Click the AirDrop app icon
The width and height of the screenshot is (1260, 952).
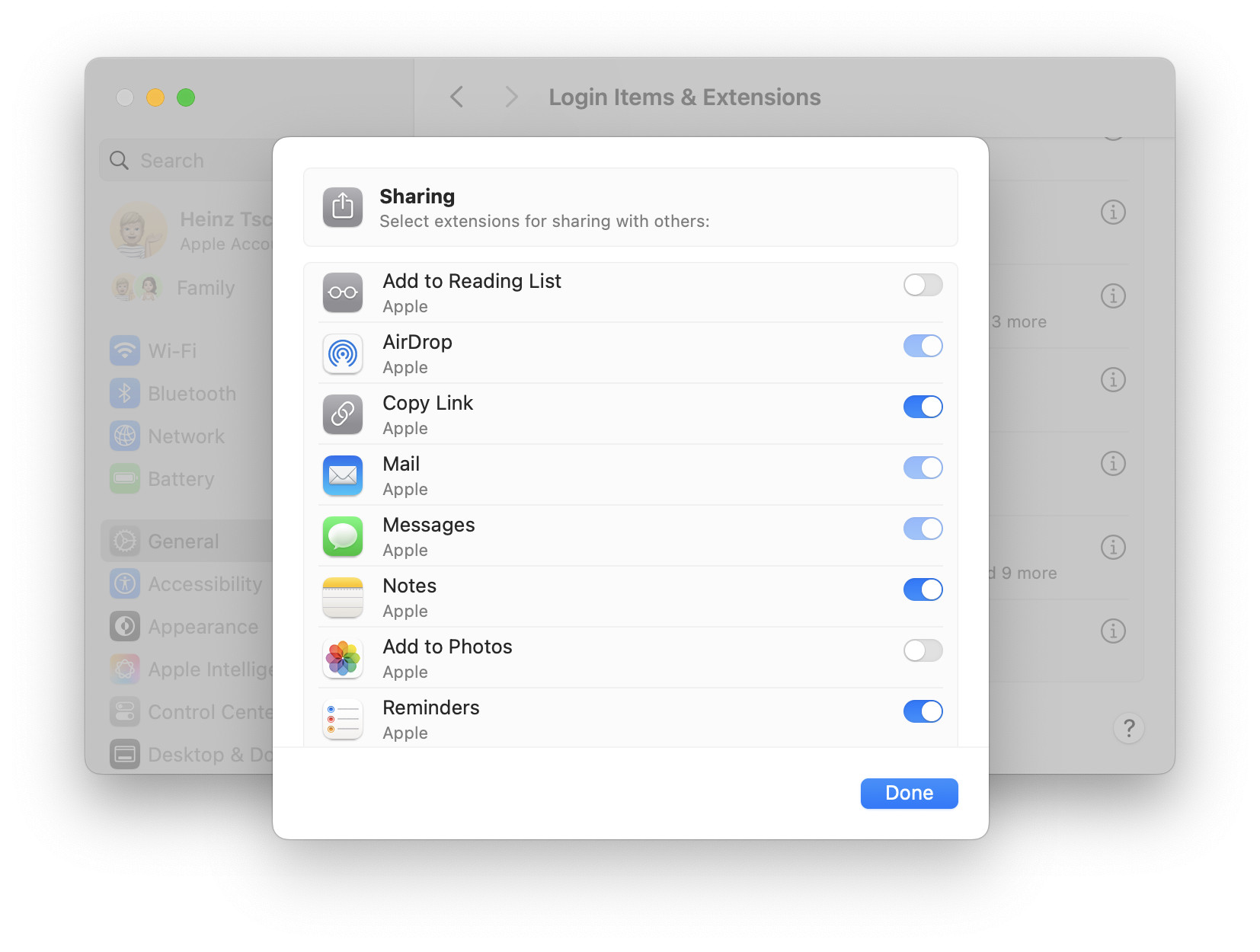coord(343,353)
